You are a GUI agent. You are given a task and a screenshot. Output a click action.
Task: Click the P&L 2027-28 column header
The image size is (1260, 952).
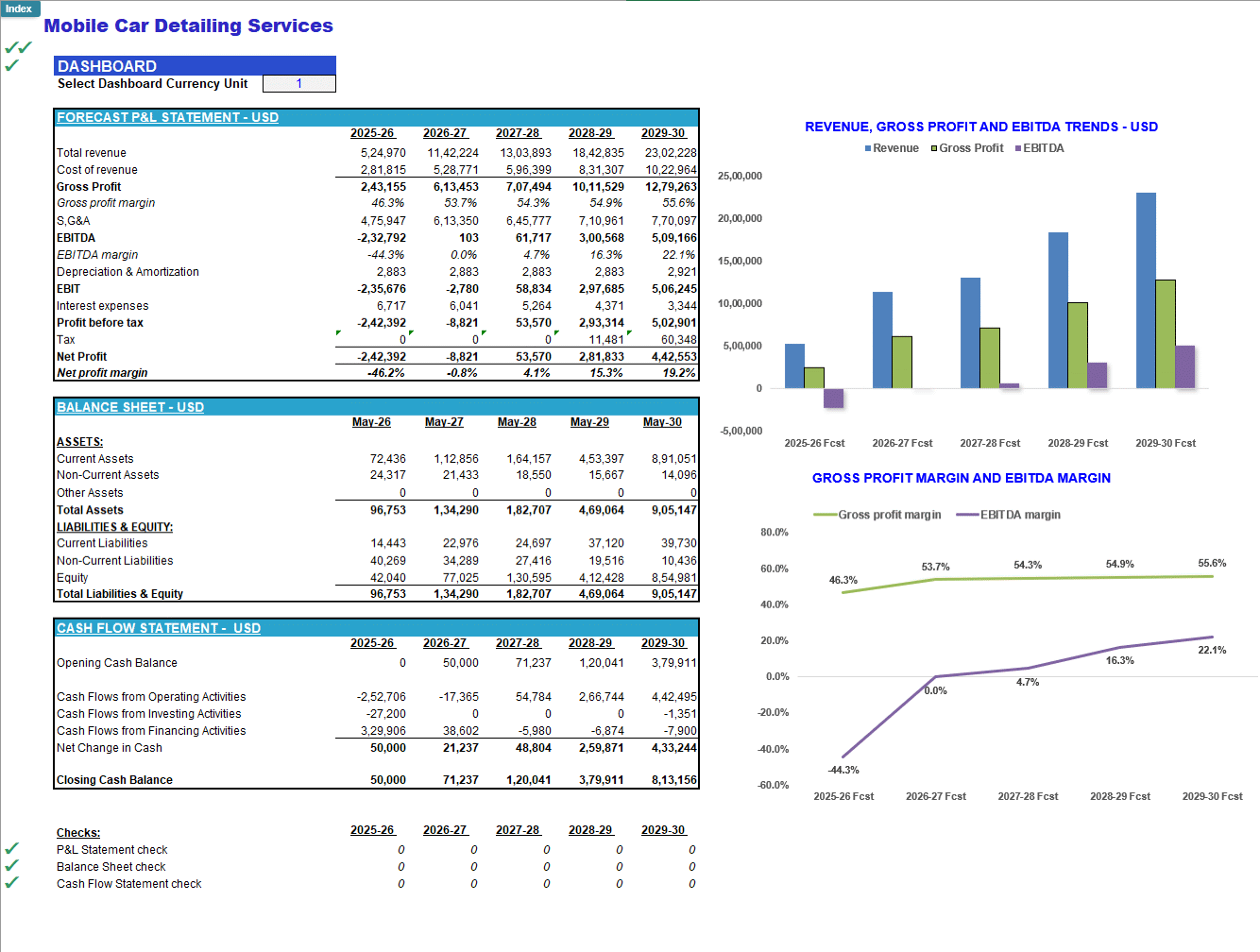[518, 133]
